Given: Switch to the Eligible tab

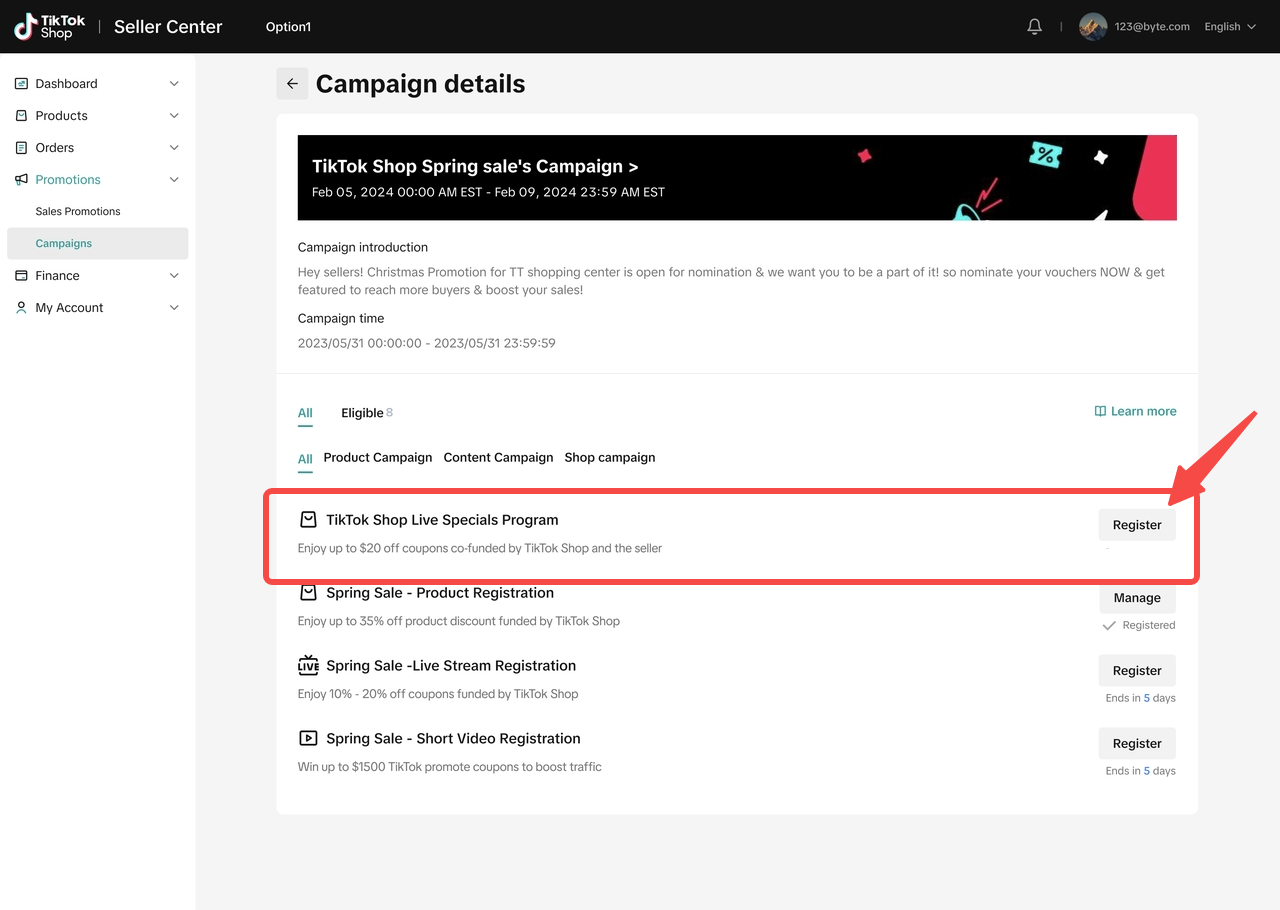Looking at the screenshot, I should [365, 413].
